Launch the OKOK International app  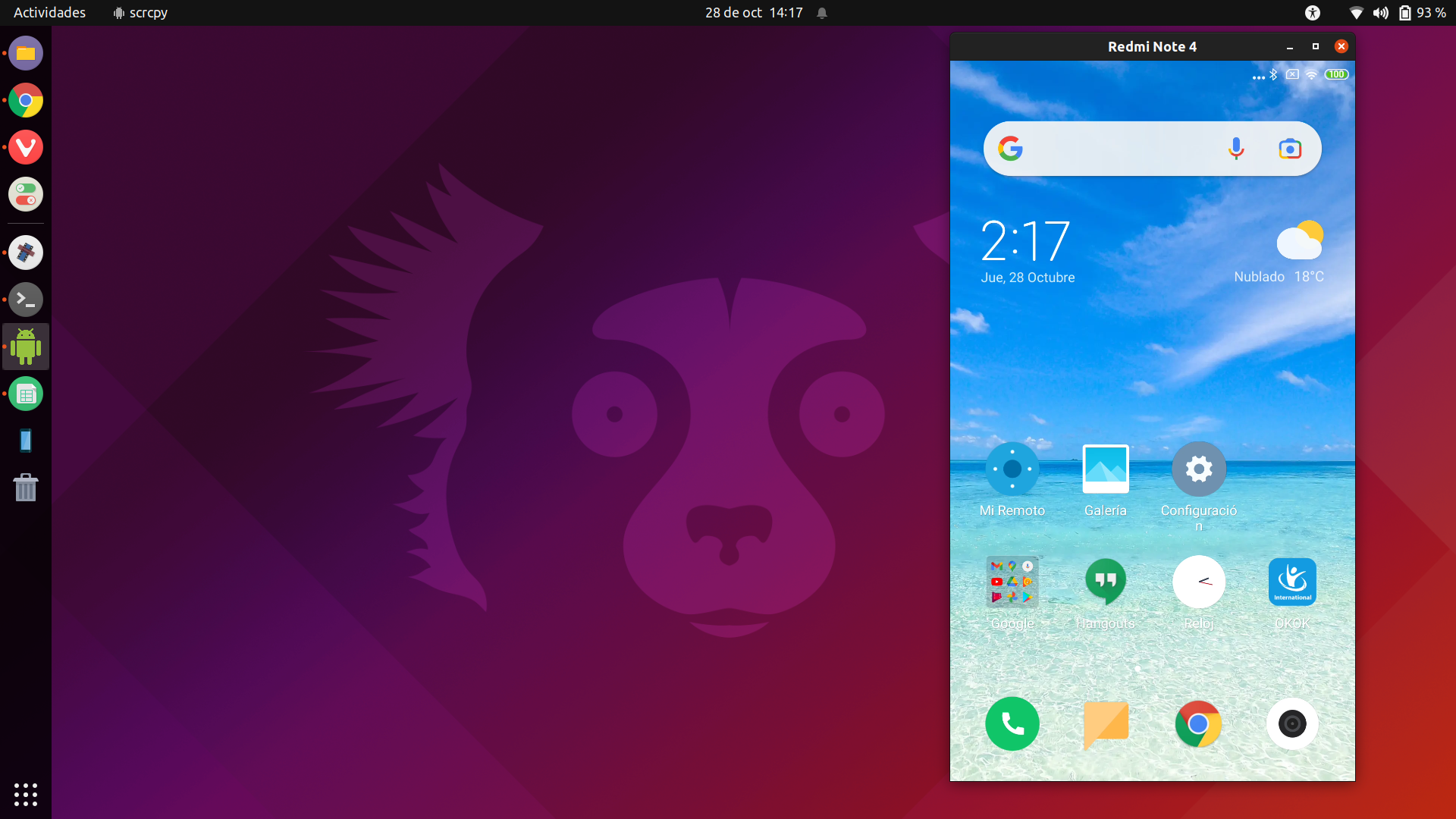(x=1292, y=582)
